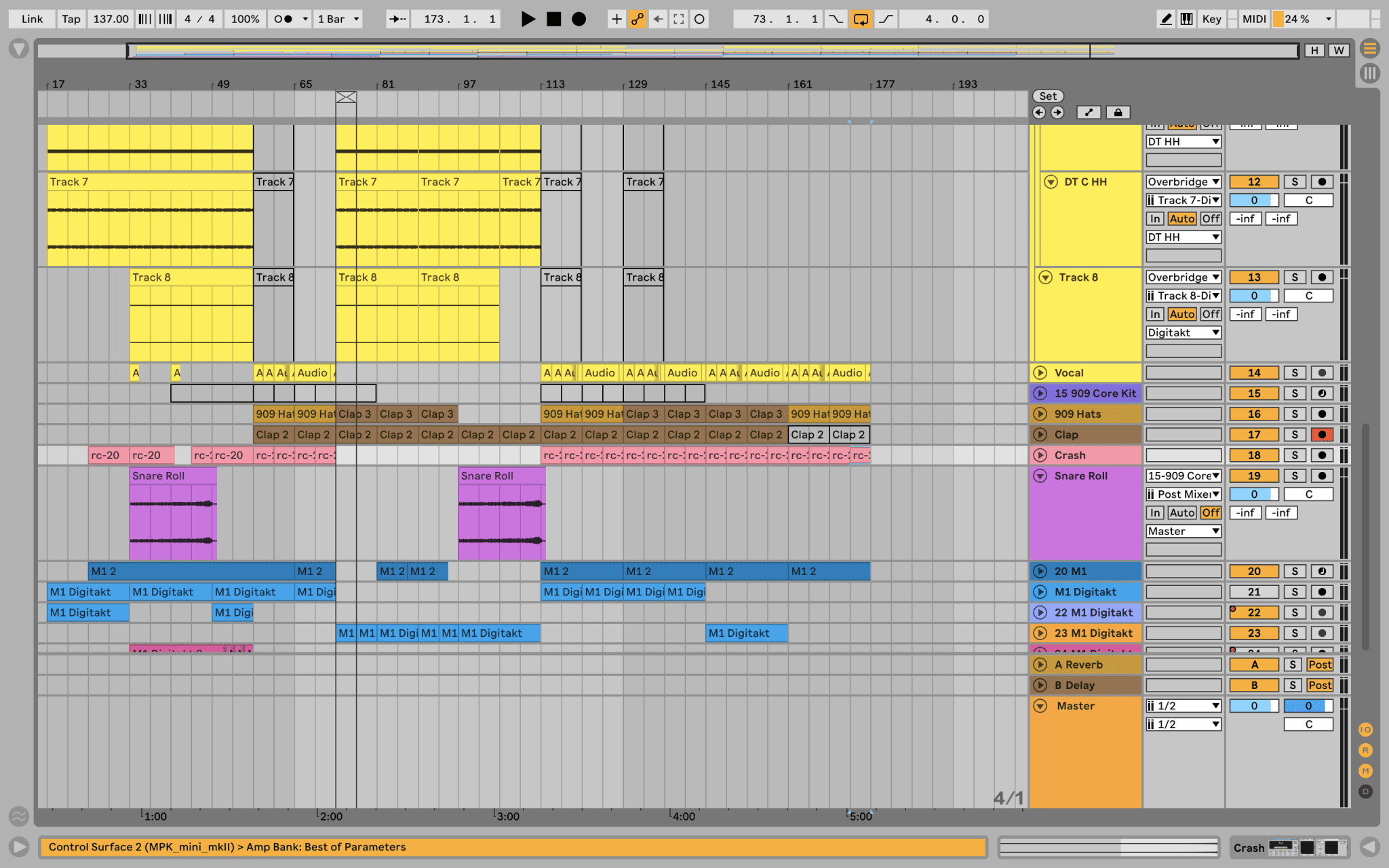Click the Re-Enable Automation arrow icon
Screen dimensions: 1389x868
coord(657,19)
